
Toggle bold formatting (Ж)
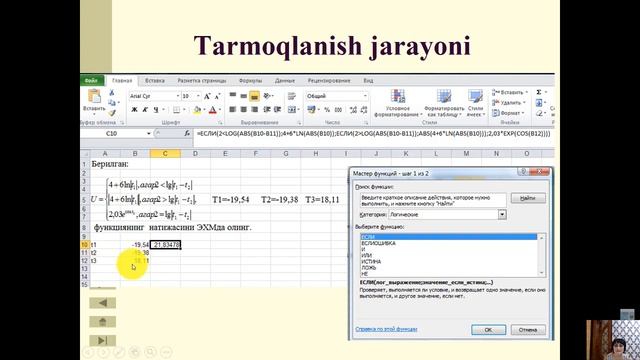point(134,110)
